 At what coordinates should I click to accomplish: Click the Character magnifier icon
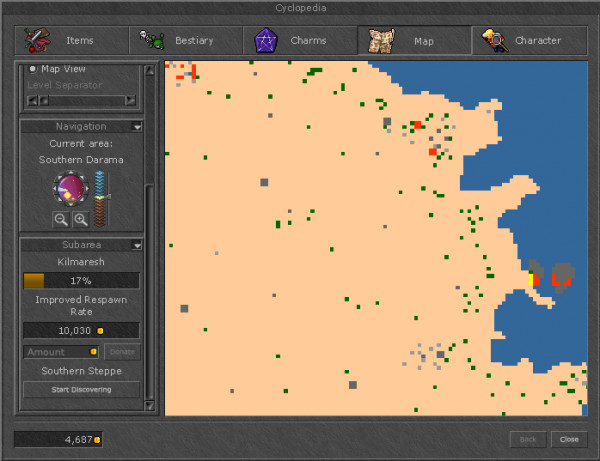point(495,40)
